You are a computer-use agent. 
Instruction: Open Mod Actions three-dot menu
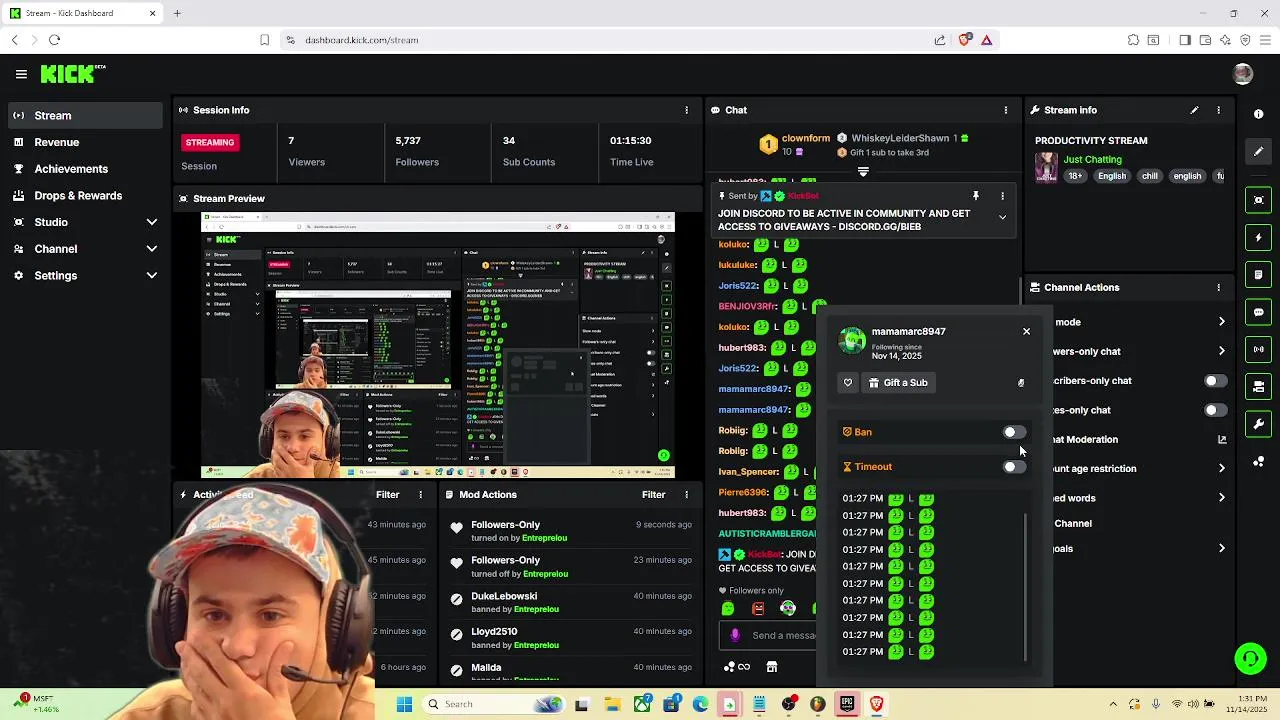click(686, 495)
